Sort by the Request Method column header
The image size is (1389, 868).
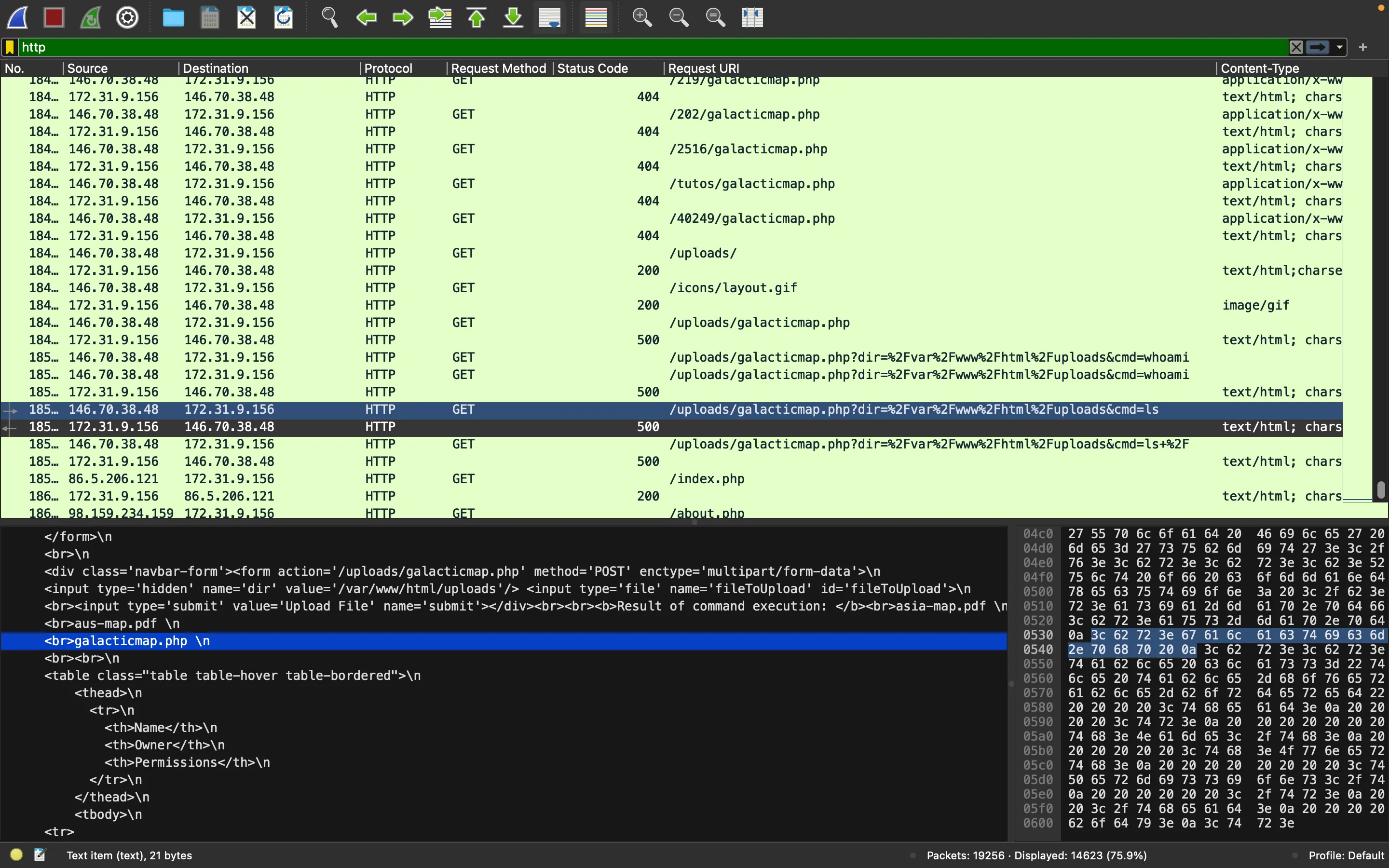[x=499, y=68]
